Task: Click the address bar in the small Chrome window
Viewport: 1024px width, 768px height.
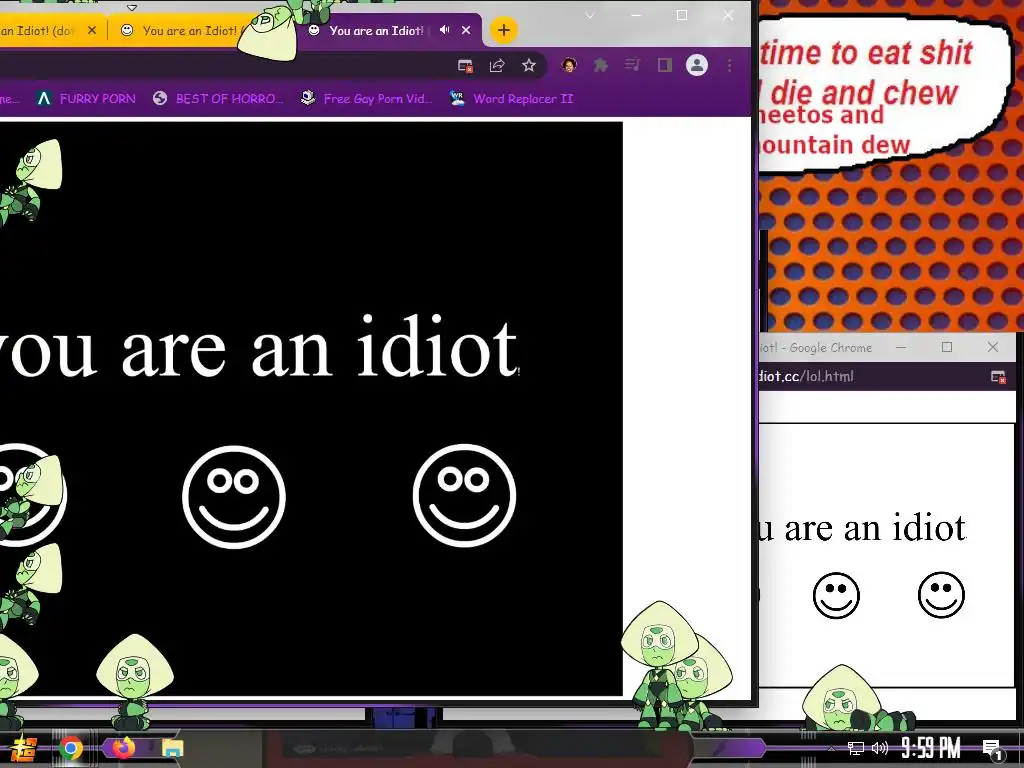Action: [x=872, y=376]
